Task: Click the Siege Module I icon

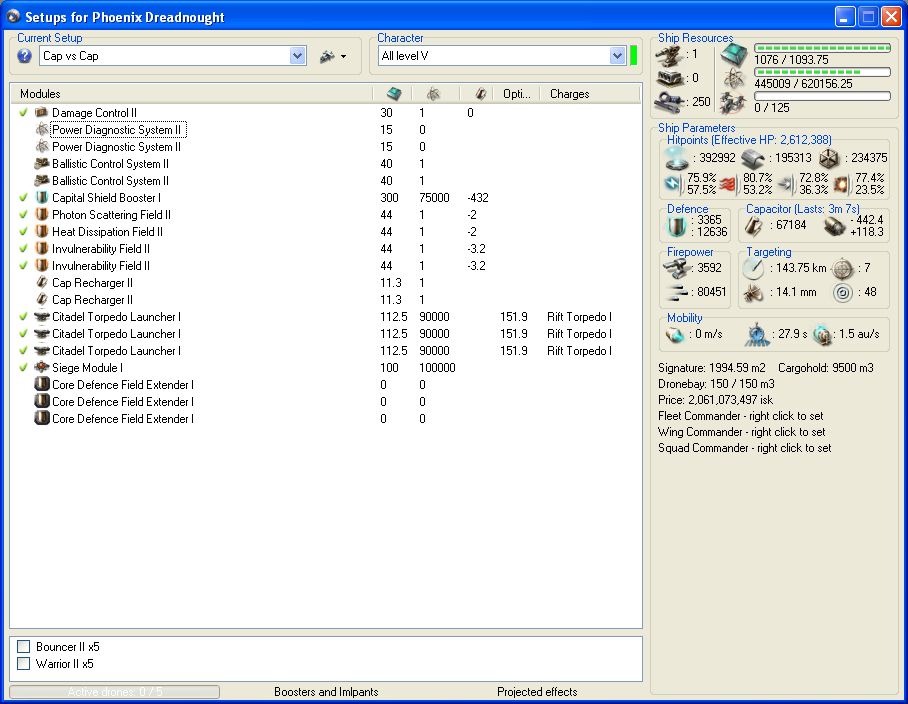Action: [42, 368]
